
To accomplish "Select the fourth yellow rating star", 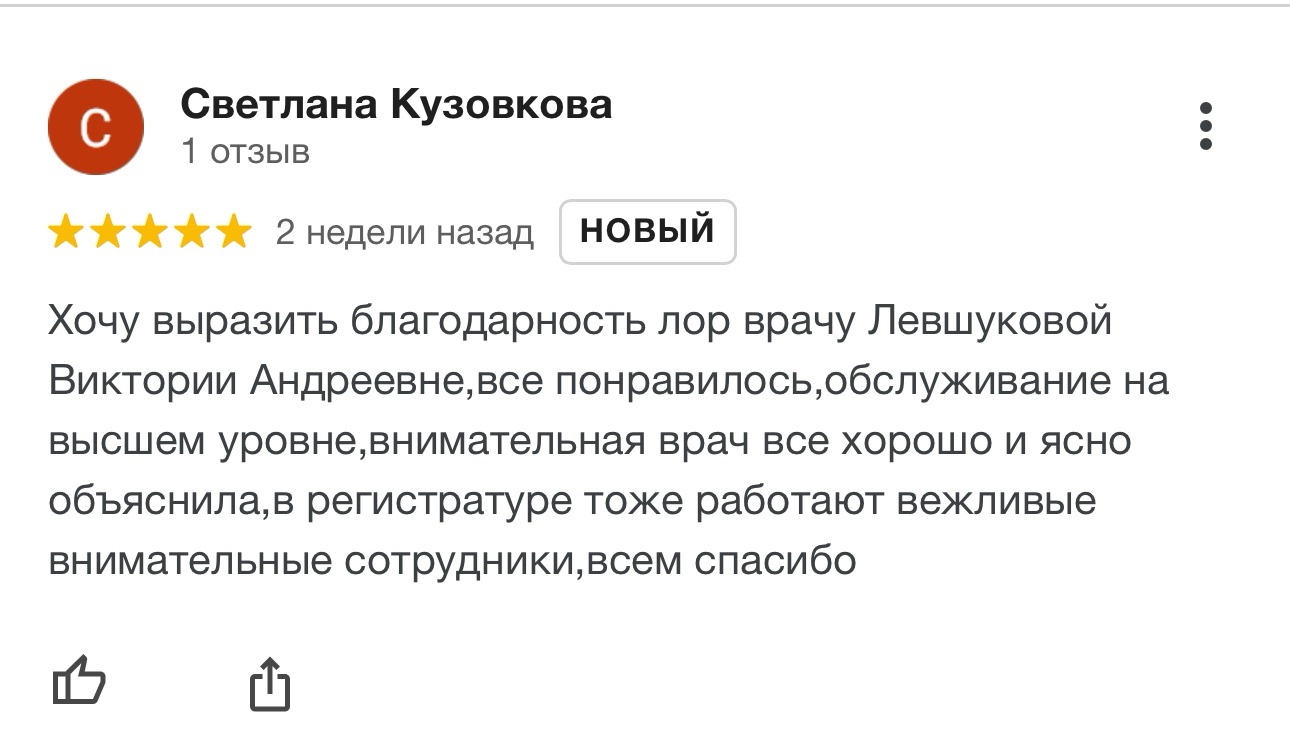I will pyautogui.click(x=191, y=232).
